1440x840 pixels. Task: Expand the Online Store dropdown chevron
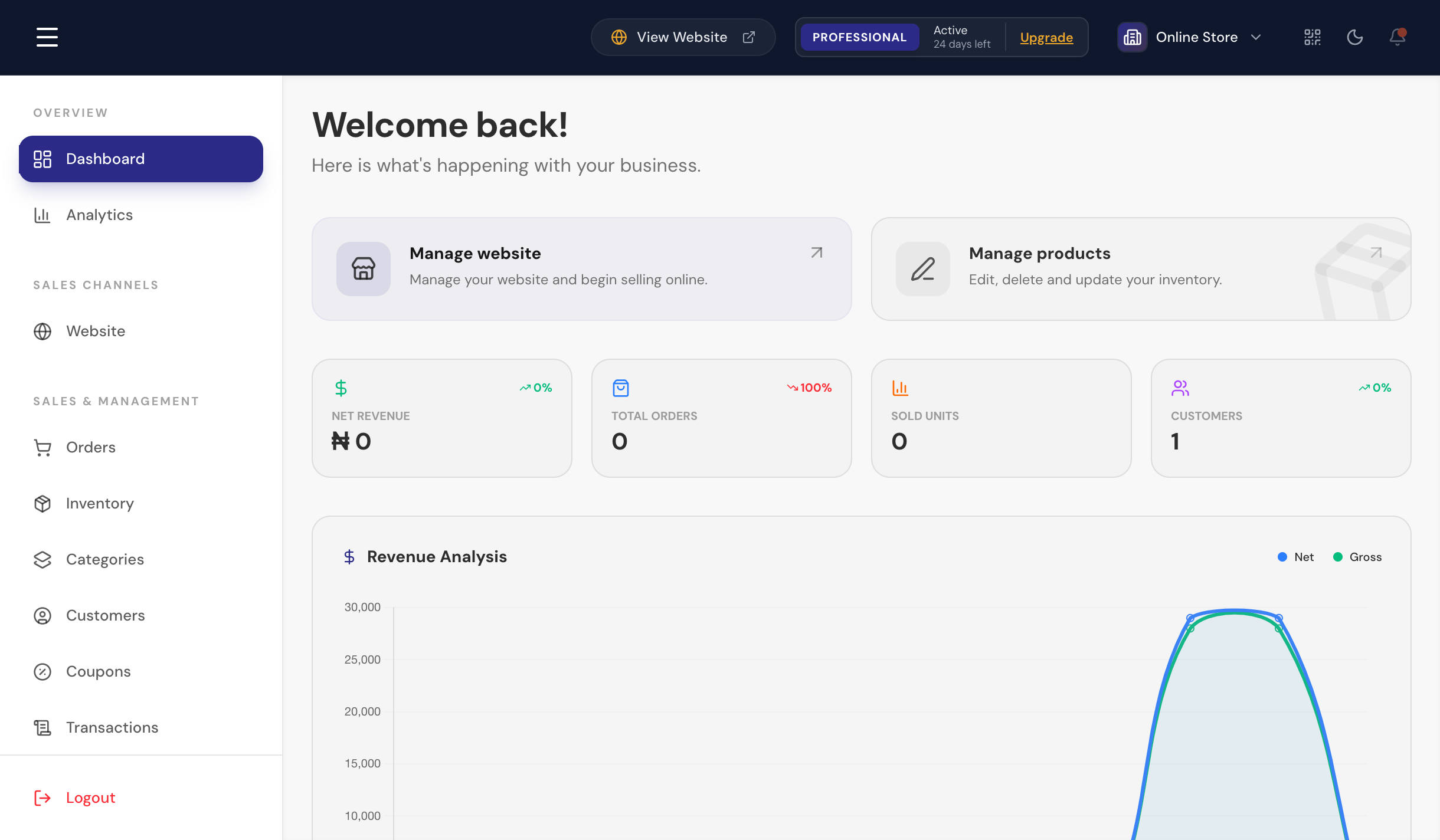click(x=1256, y=37)
